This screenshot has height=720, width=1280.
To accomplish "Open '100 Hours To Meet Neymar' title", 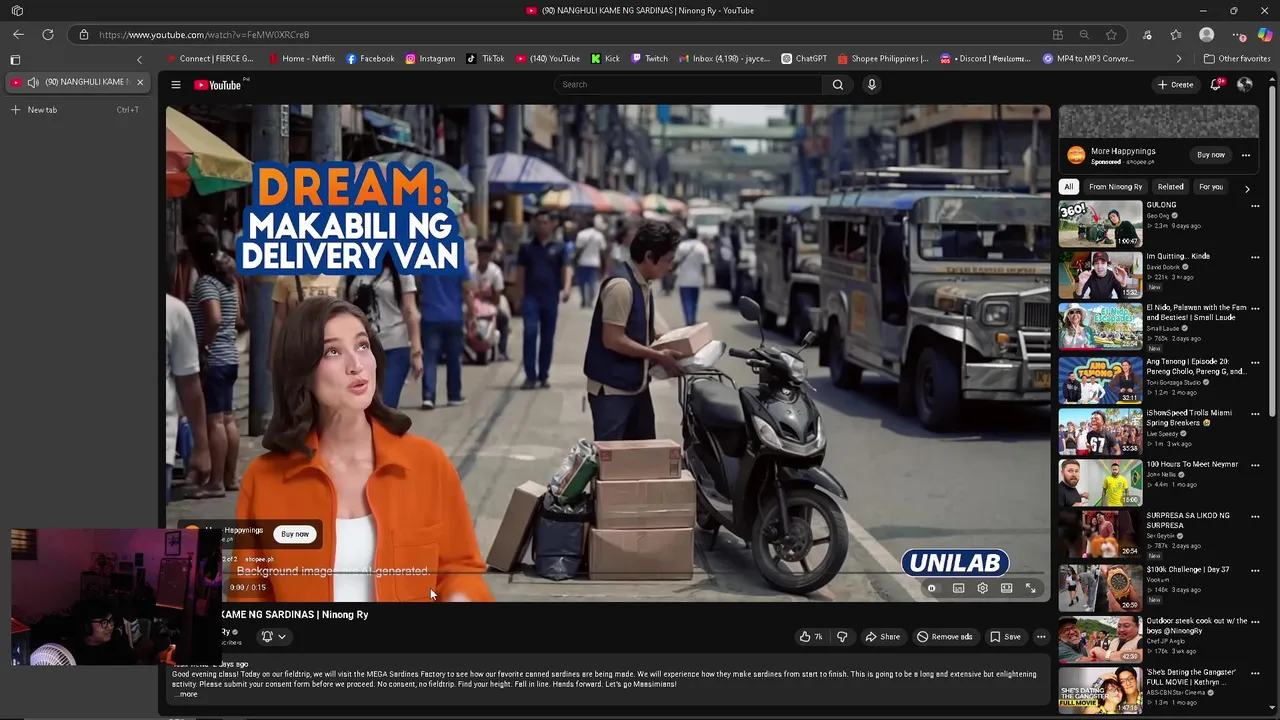I will point(1192,465).
